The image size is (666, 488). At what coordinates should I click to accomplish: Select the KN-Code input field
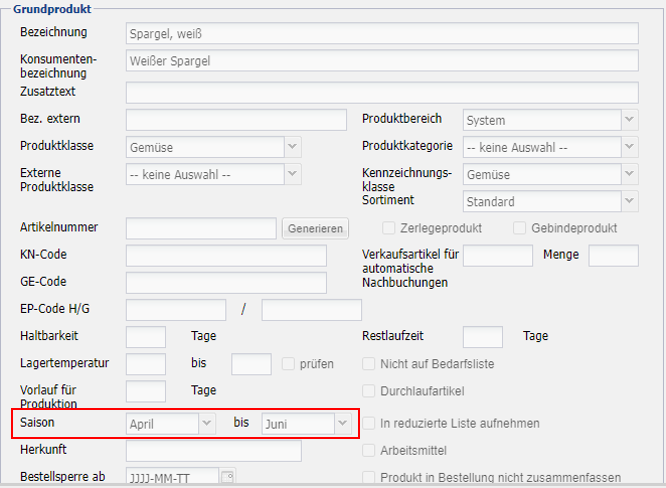tap(226, 256)
